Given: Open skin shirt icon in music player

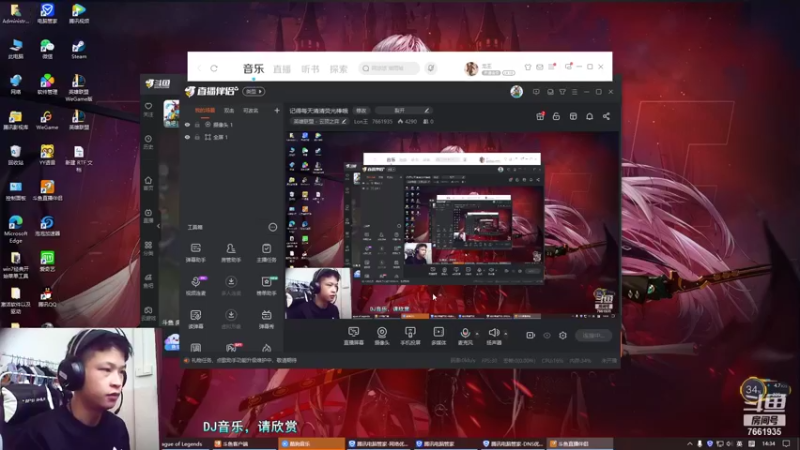Looking at the screenshot, I should pos(528,67).
